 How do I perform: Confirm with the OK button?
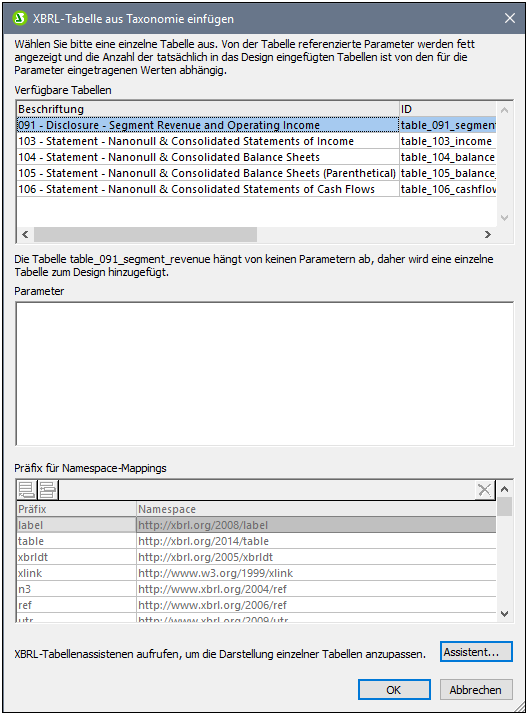[x=394, y=690]
